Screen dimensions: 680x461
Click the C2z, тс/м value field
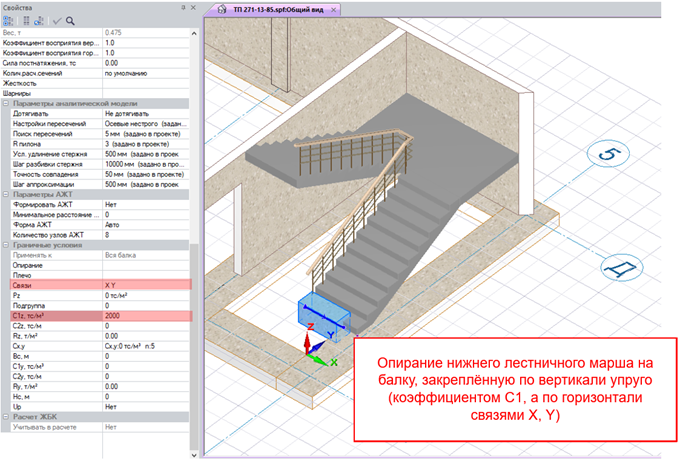click(146, 326)
